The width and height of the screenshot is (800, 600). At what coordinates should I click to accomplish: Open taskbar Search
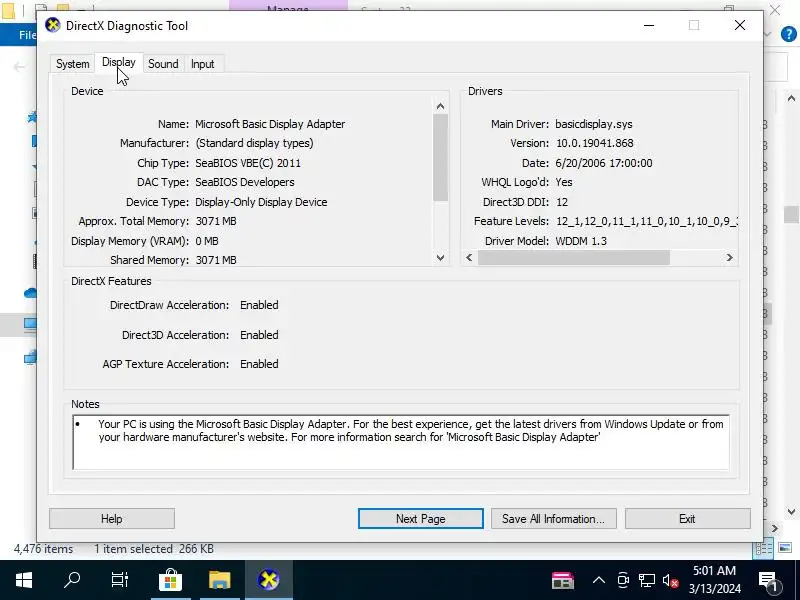click(x=72, y=580)
